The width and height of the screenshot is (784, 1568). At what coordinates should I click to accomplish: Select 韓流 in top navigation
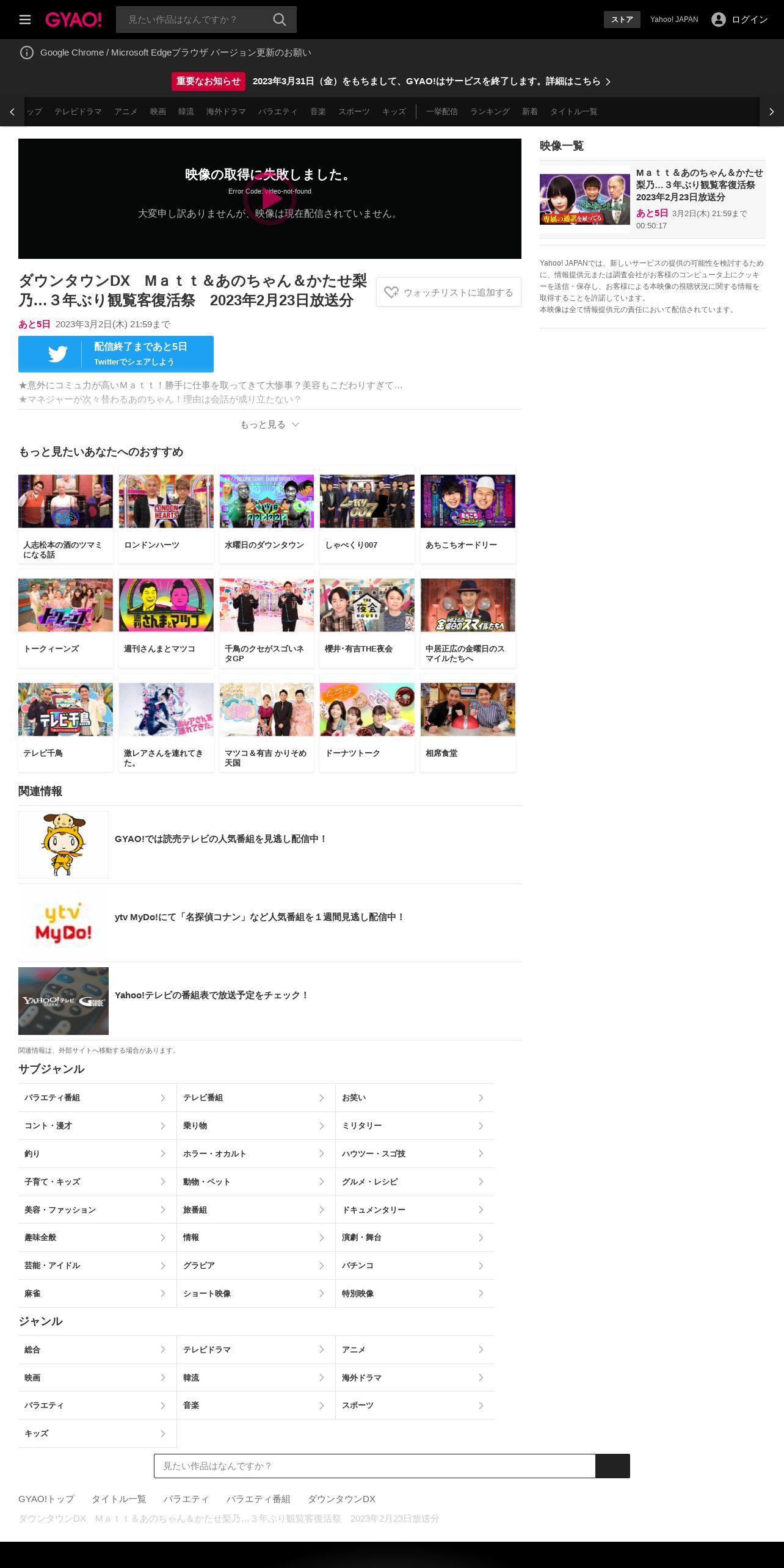(x=186, y=112)
